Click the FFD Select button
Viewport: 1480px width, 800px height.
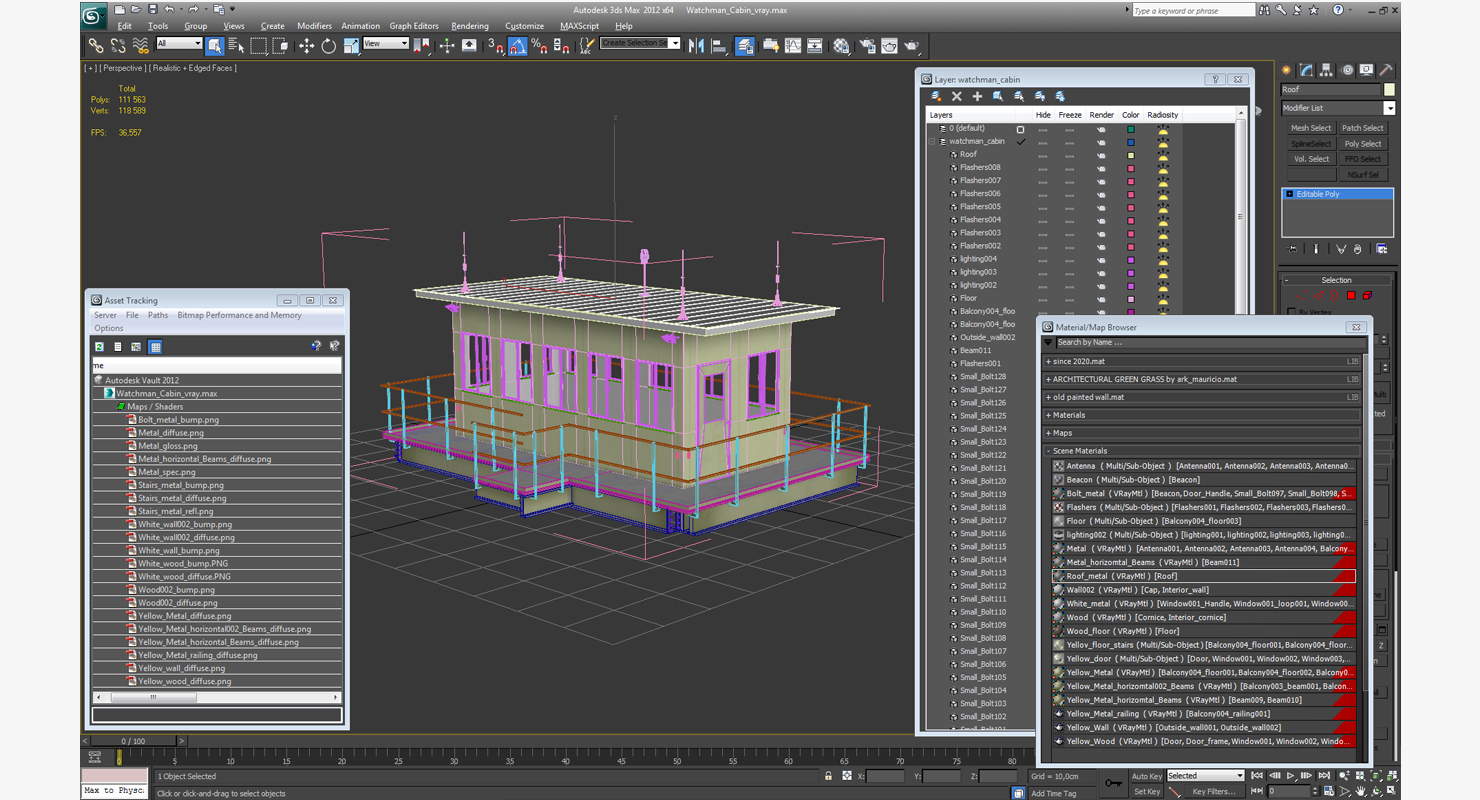1363,159
